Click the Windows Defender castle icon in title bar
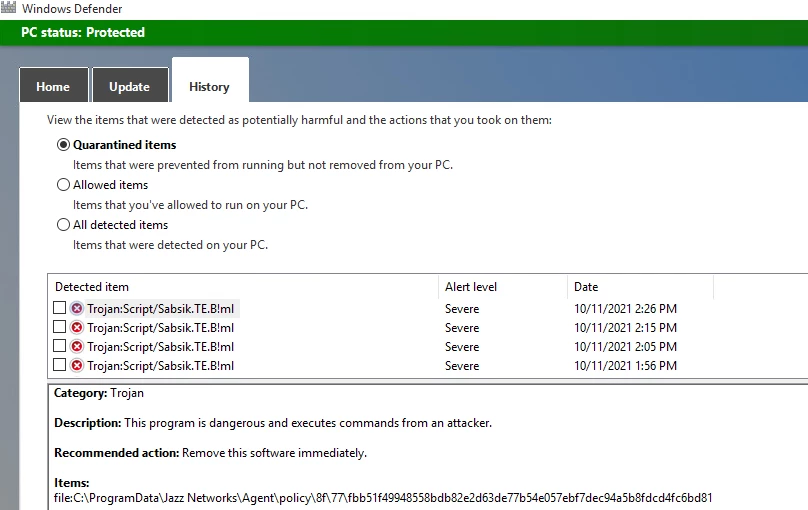Screen dimensions: 808x510 click(x=8, y=7)
